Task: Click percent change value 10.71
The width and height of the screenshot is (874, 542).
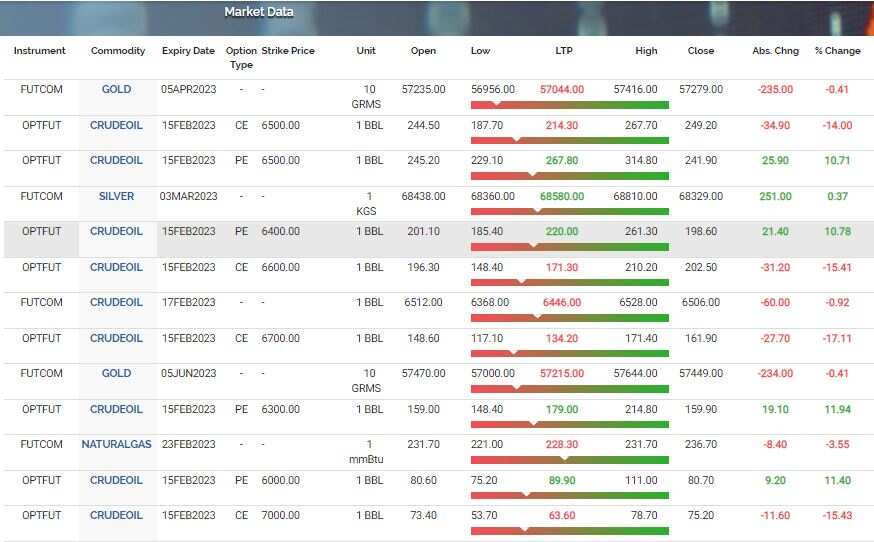Action: point(837,161)
